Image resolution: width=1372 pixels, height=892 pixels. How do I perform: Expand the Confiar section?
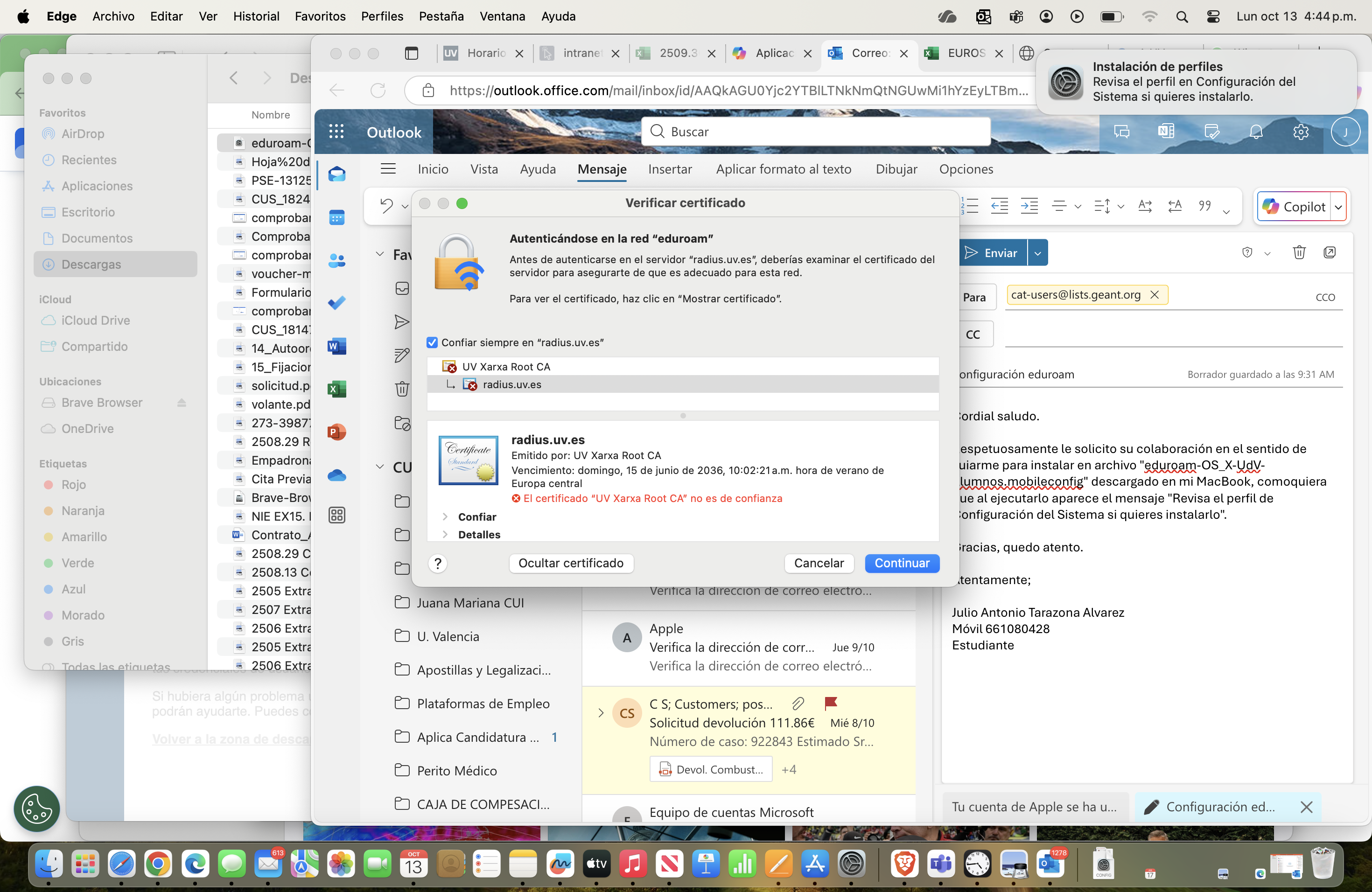click(x=445, y=517)
